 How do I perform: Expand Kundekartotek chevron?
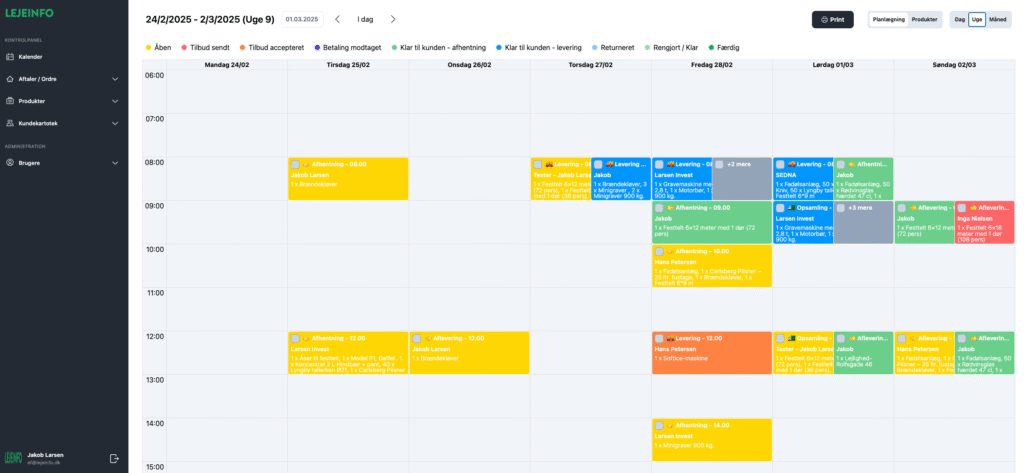click(115, 123)
